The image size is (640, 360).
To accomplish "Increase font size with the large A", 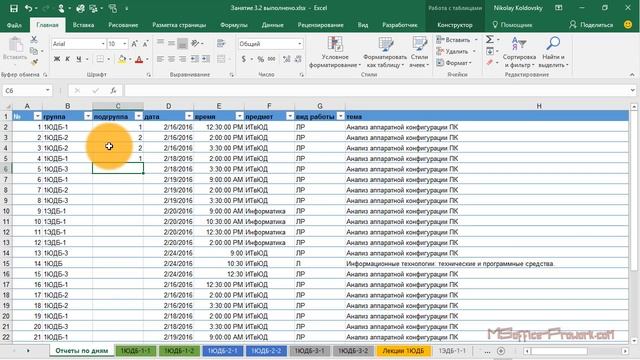I will [135, 44].
